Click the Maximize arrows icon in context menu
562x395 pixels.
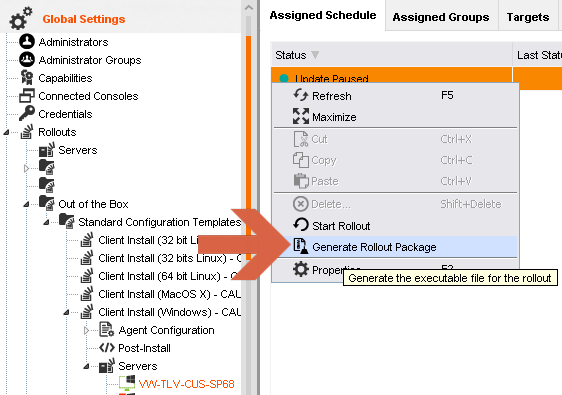click(301, 116)
